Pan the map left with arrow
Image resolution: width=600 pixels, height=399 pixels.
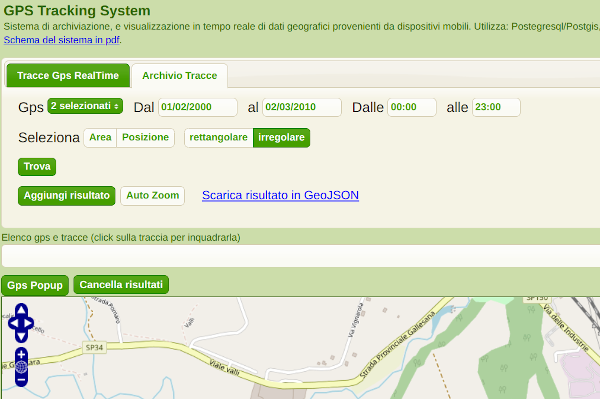pos(13,323)
